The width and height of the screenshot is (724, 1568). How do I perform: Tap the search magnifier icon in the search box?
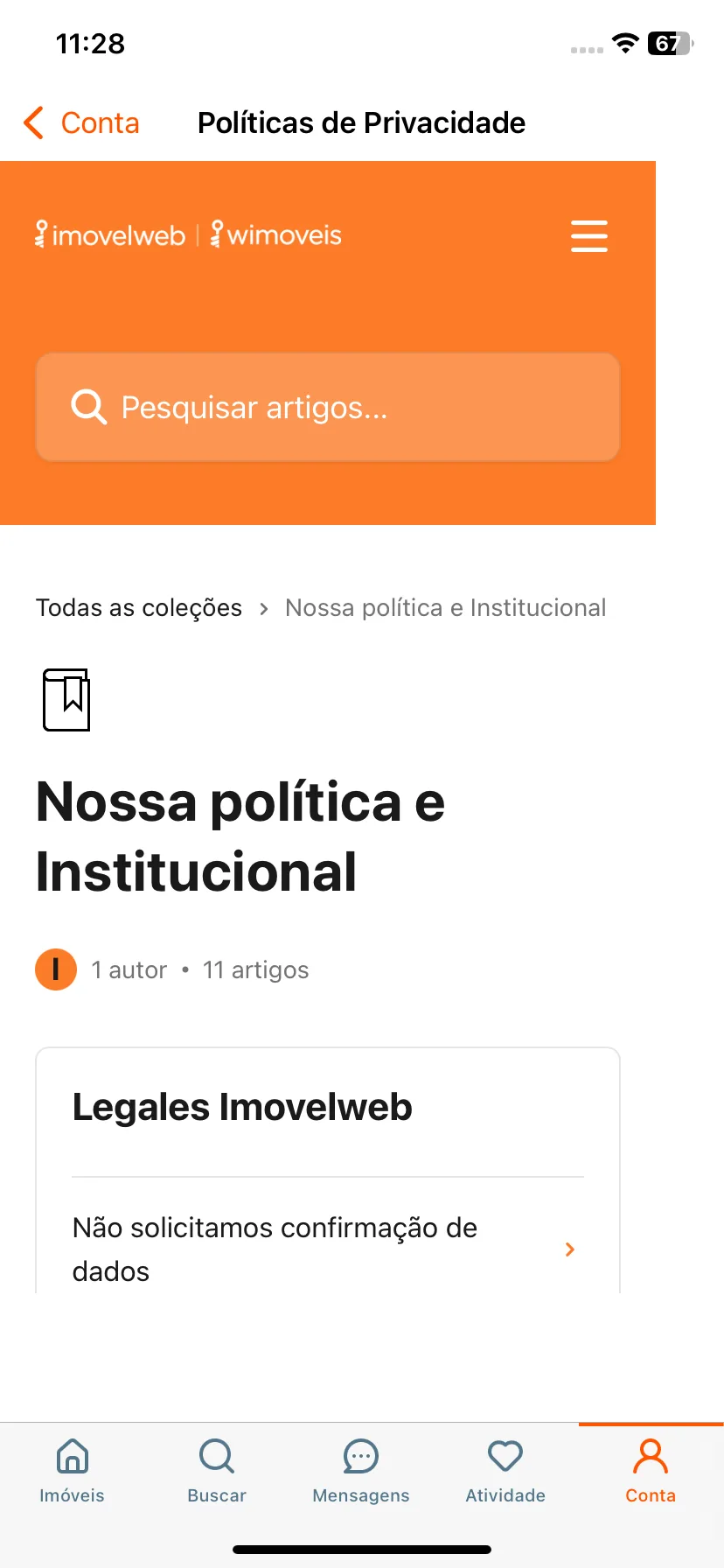click(x=88, y=407)
